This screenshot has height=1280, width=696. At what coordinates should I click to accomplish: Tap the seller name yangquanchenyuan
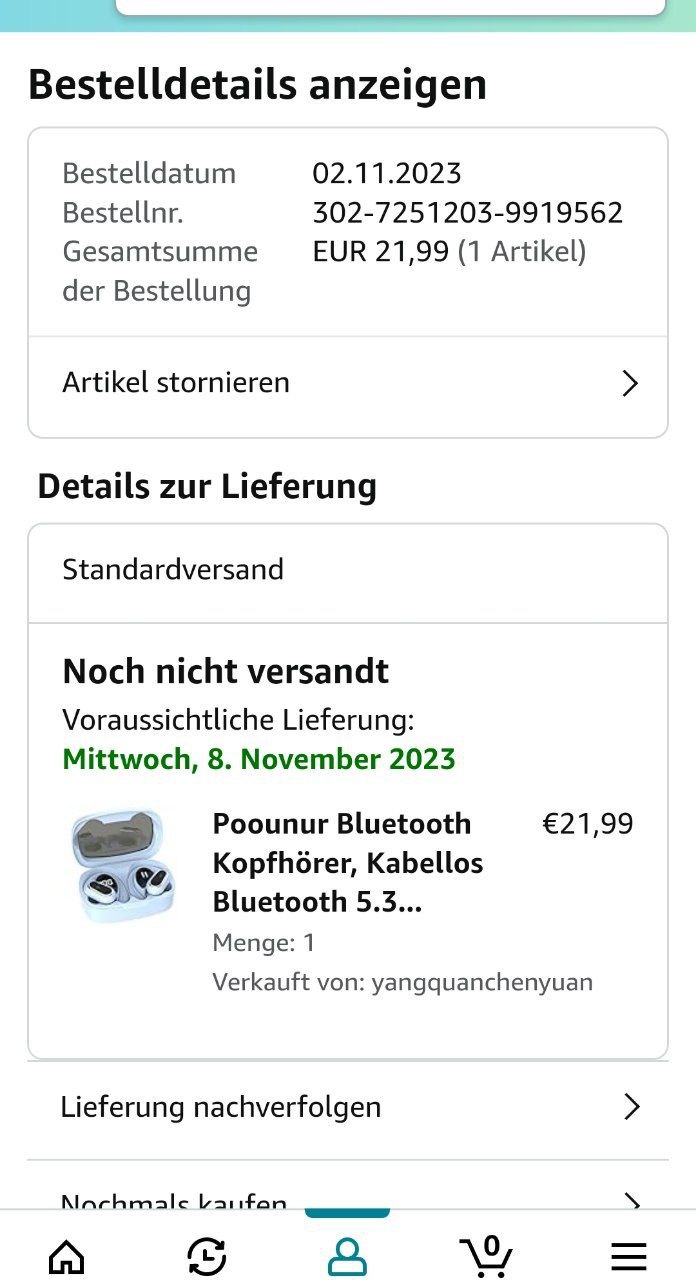pyautogui.click(x=482, y=982)
